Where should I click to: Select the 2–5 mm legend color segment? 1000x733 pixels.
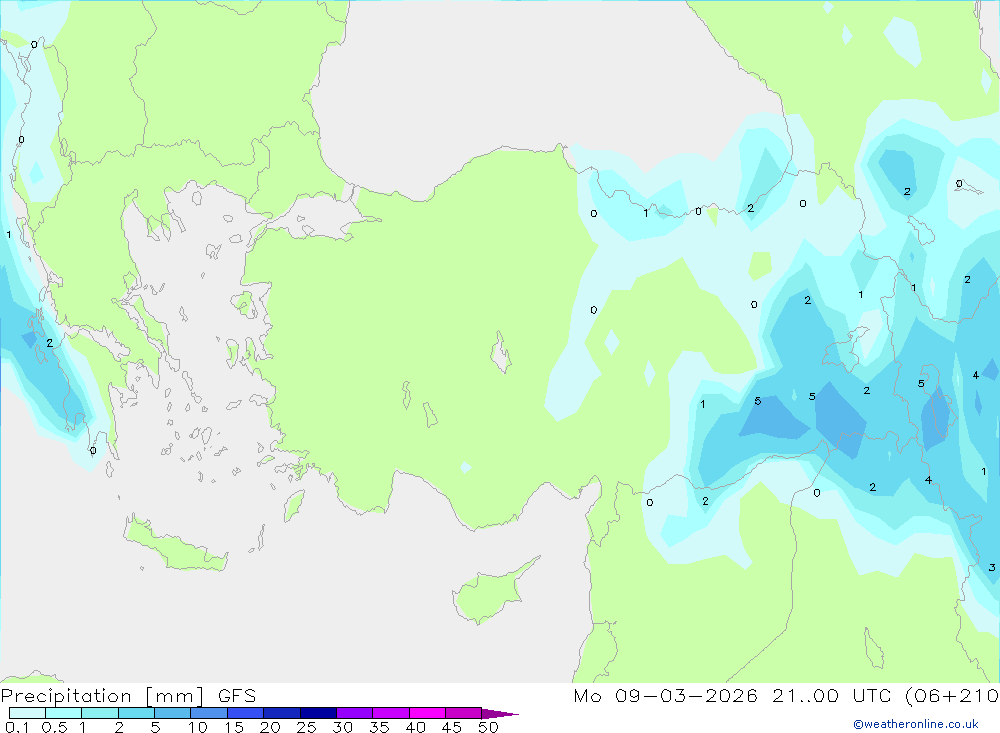pos(136,713)
